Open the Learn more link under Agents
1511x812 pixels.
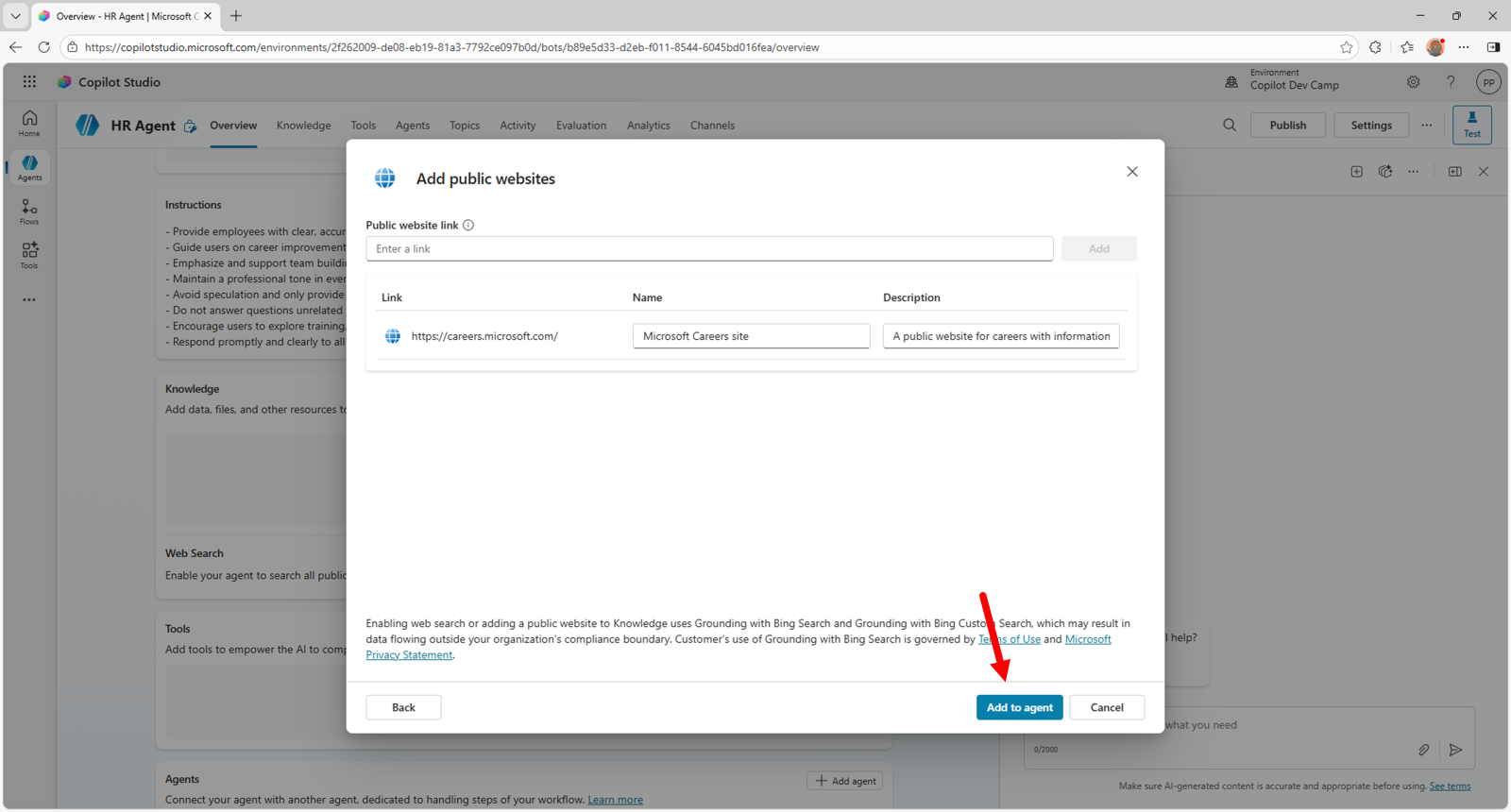coord(616,800)
